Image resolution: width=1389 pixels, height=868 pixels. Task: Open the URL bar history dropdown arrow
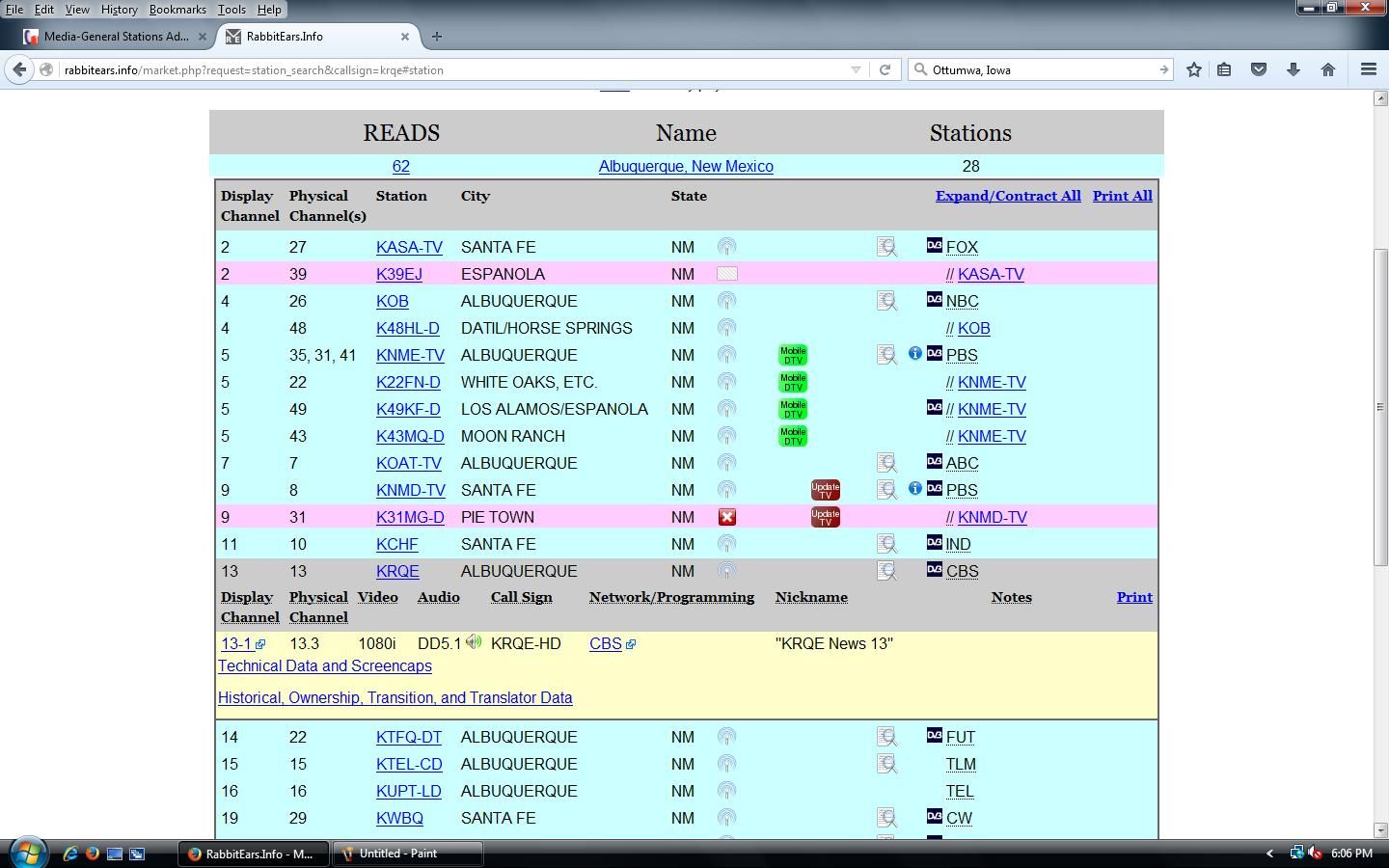tap(856, 69)
